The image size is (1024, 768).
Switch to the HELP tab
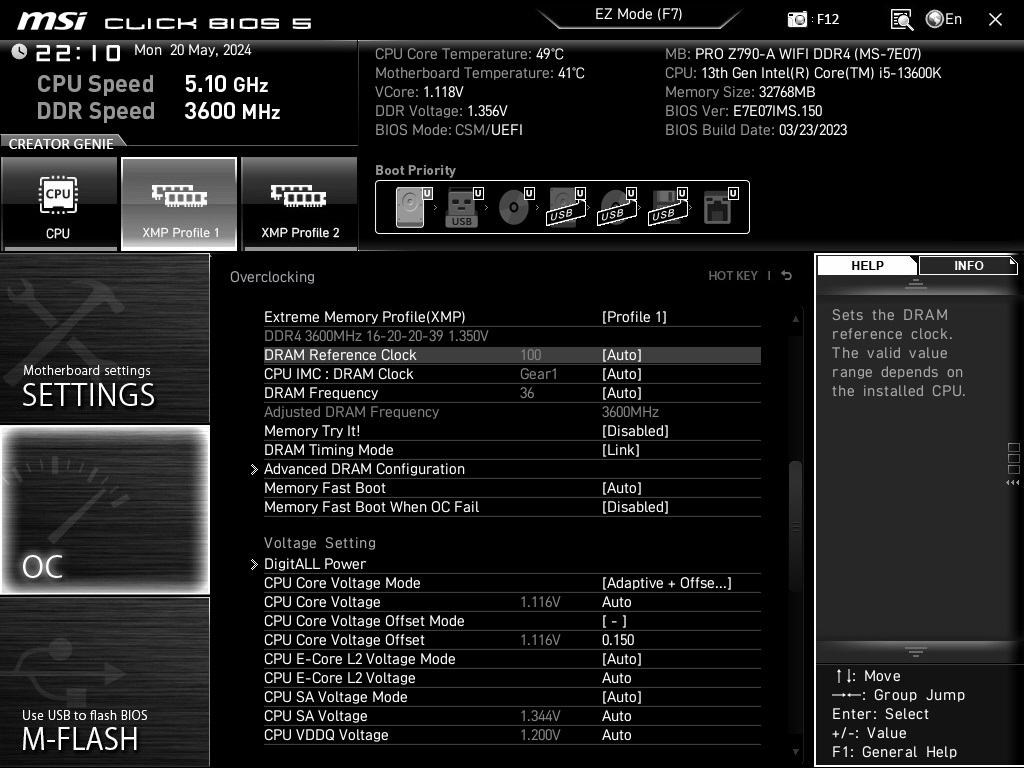867,265
